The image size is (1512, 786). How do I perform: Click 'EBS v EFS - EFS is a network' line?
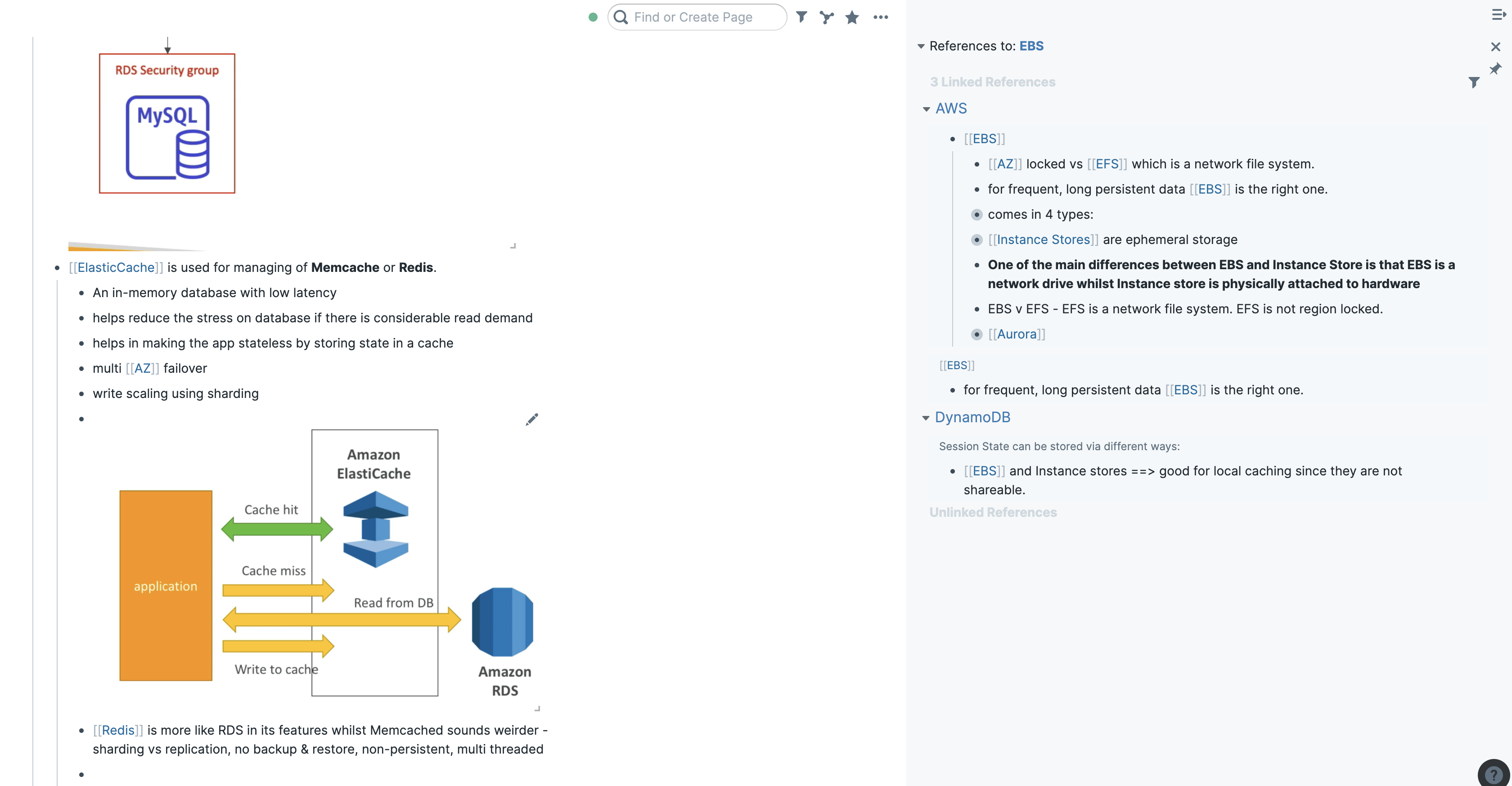[x=1185, y=309]
